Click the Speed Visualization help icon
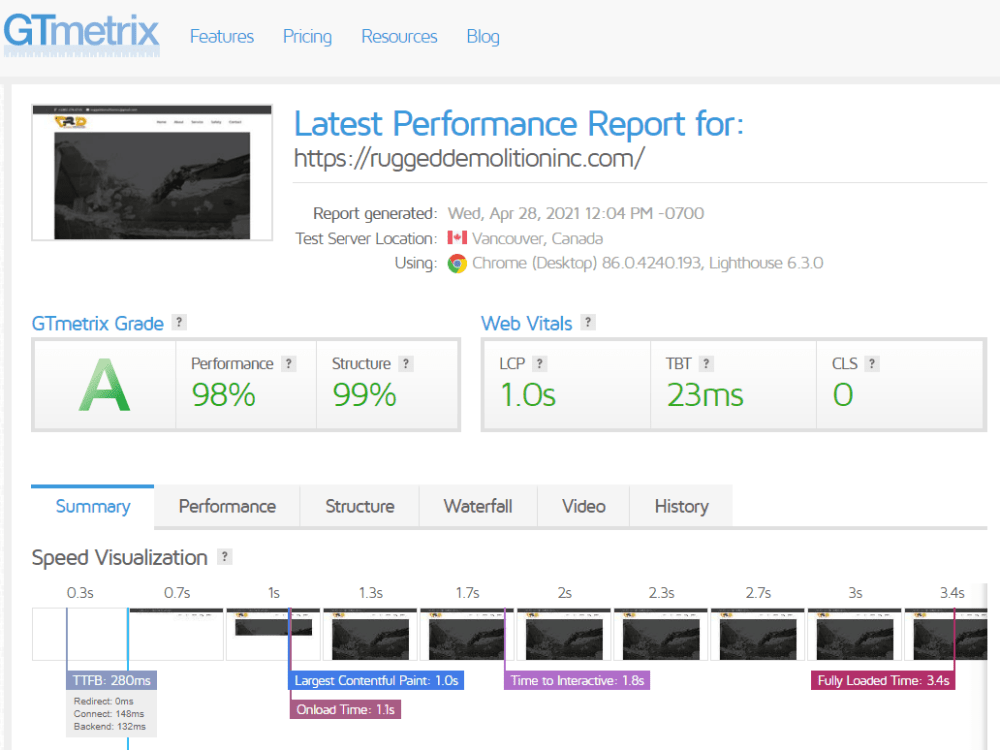Image resolution: width=1000 pixels, height=750 pixels. (x=224, y=557)
